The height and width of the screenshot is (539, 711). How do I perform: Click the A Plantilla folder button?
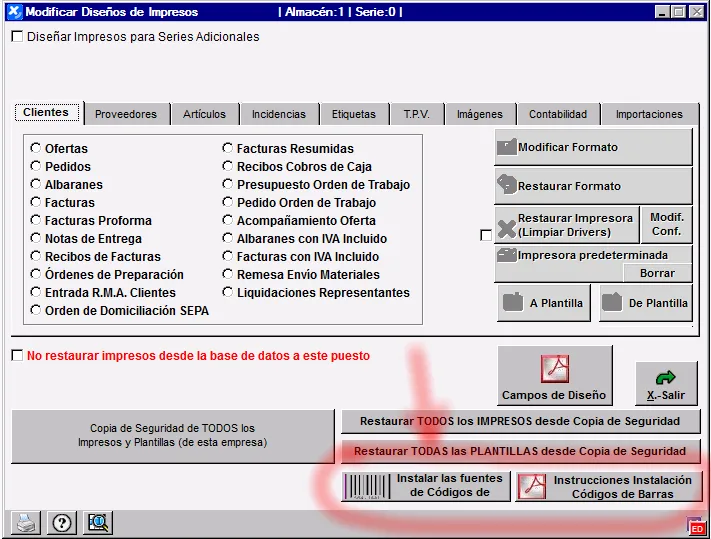[x=543, y=303]
